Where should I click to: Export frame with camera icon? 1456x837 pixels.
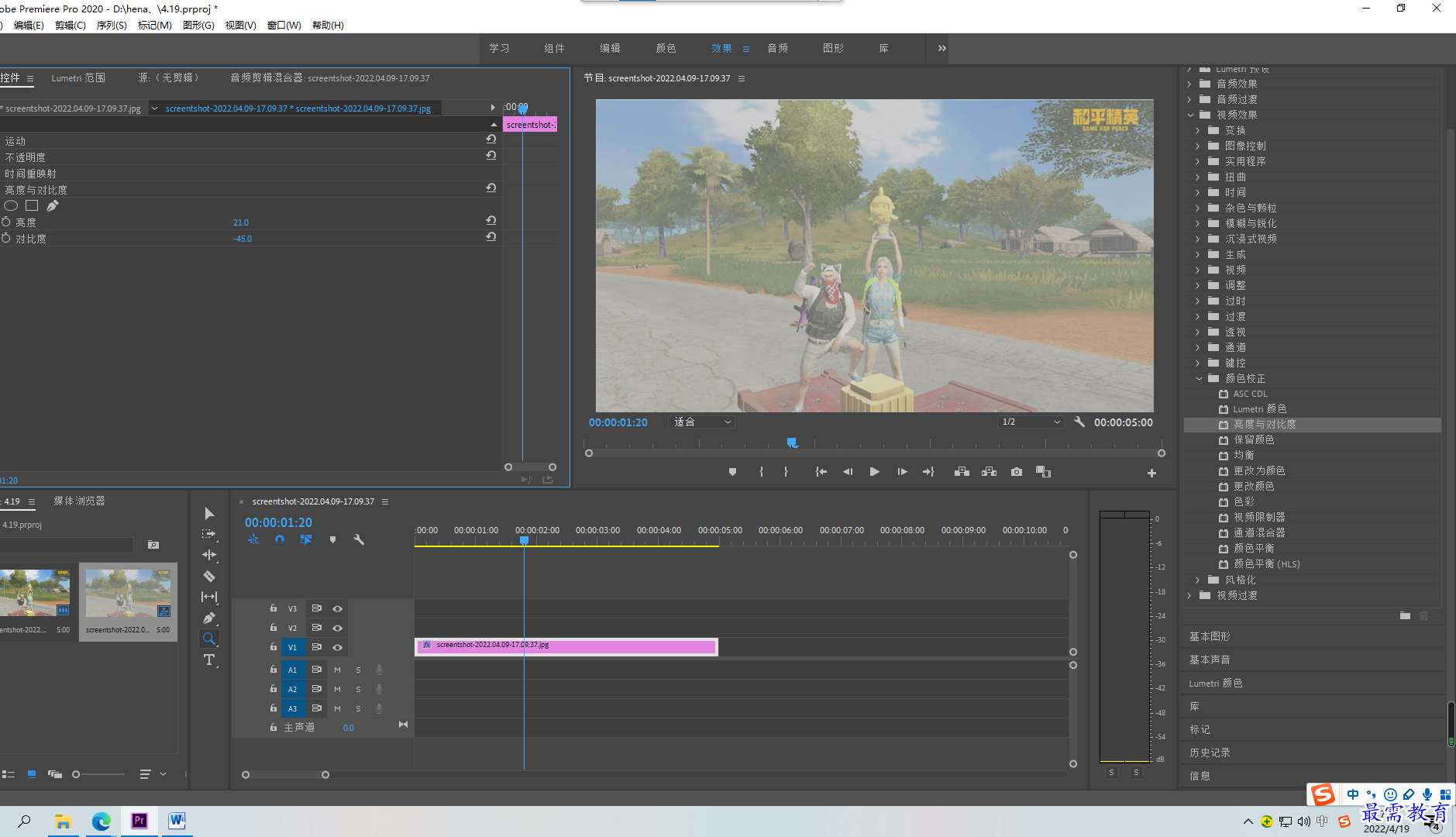[x=1017, y=472]
